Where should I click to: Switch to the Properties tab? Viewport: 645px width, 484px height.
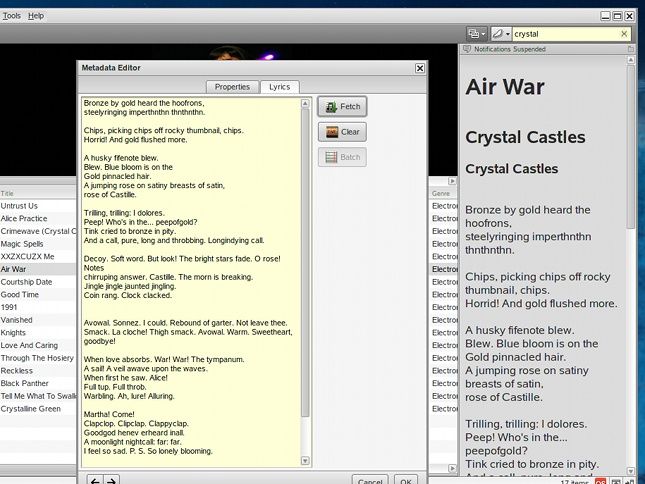(232, 87)
